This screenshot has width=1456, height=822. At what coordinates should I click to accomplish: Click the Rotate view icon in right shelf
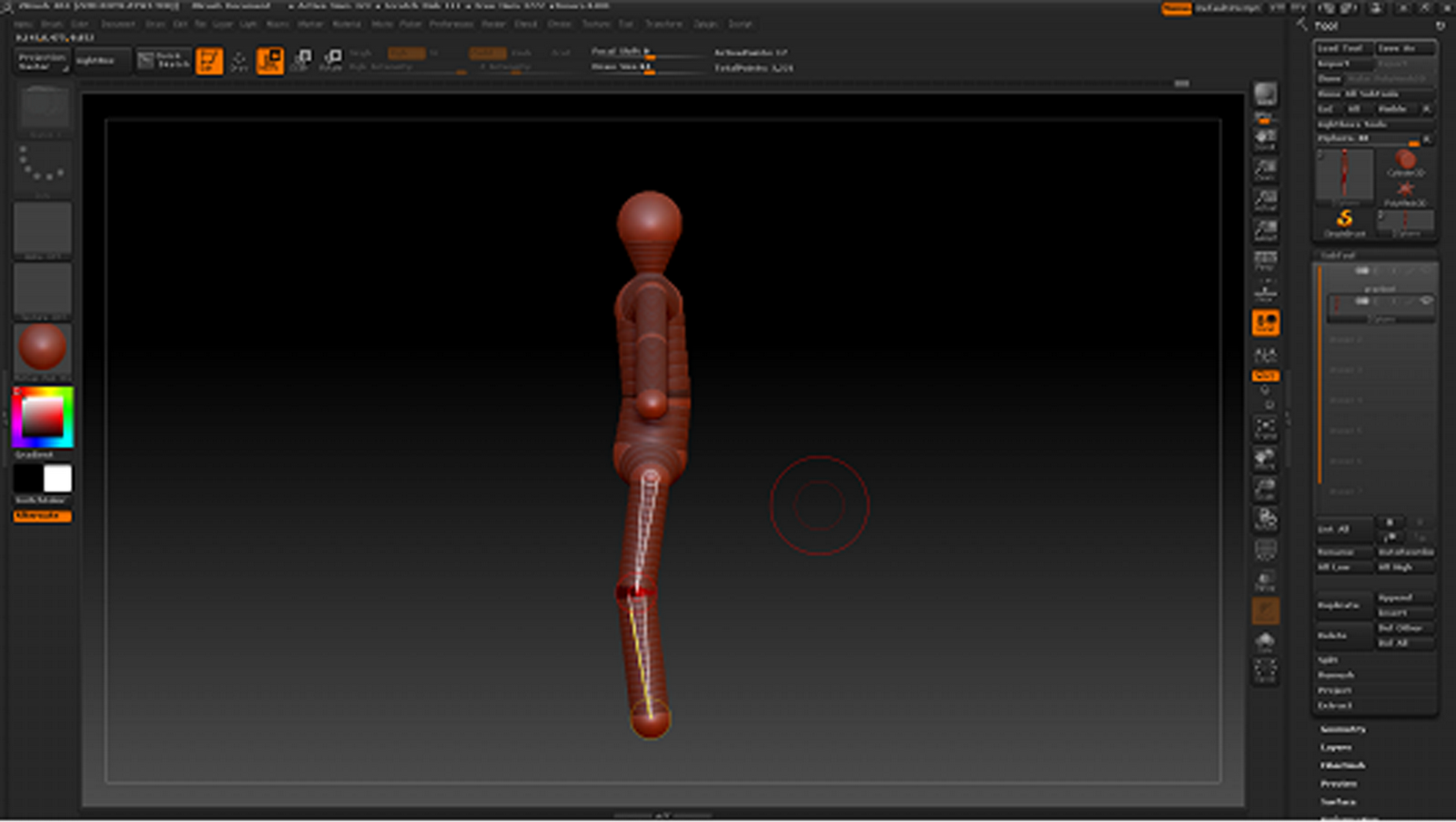tap(1265, 519)
